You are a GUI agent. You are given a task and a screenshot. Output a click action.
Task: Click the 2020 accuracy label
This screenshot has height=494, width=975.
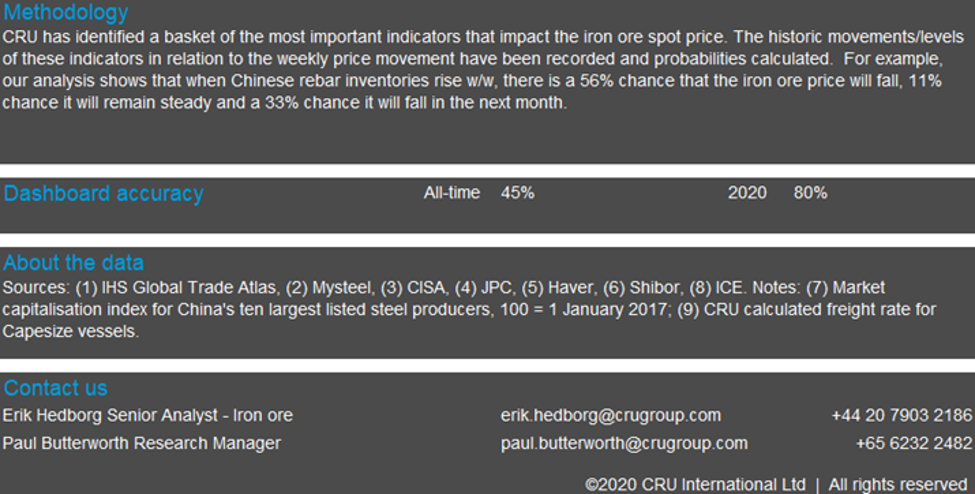tap(747, 193)
